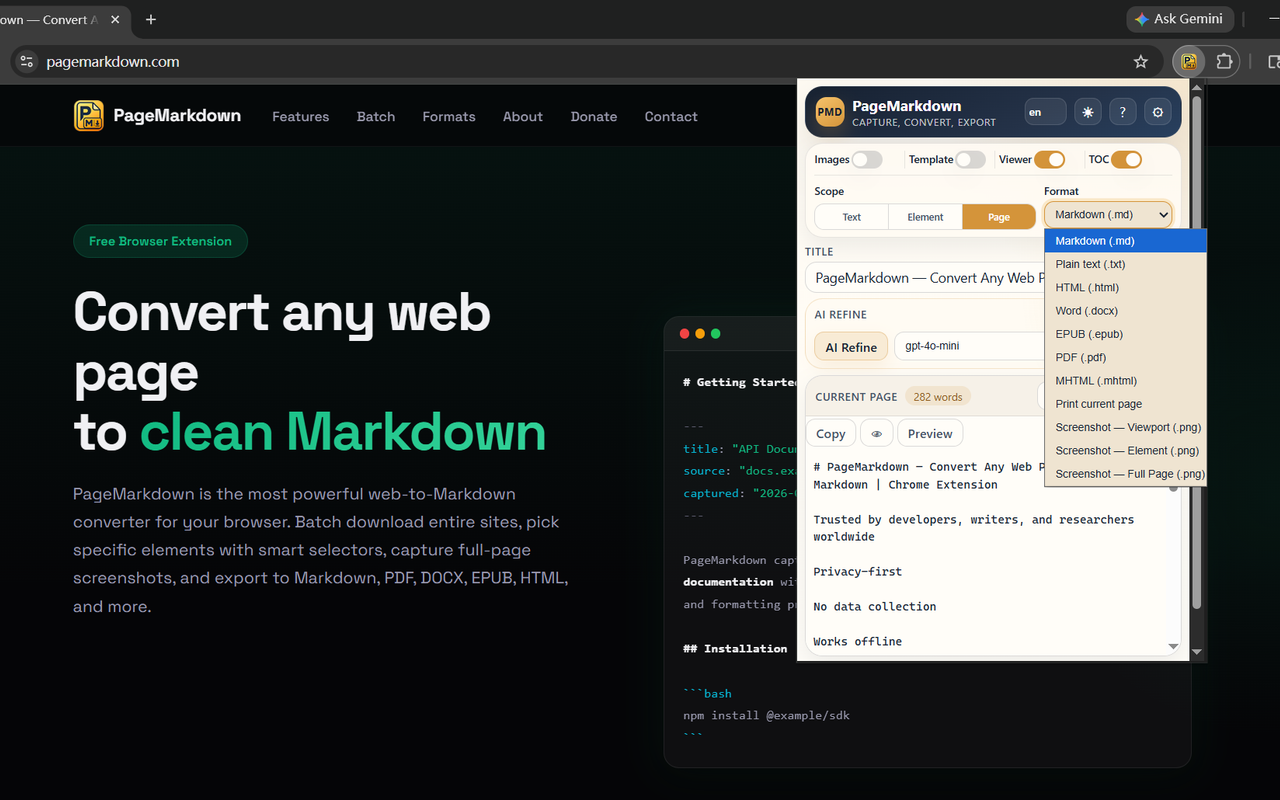Click the PageMarkdown extension icon in the toolbar
1280x800 pixels.
(1189, 61)
